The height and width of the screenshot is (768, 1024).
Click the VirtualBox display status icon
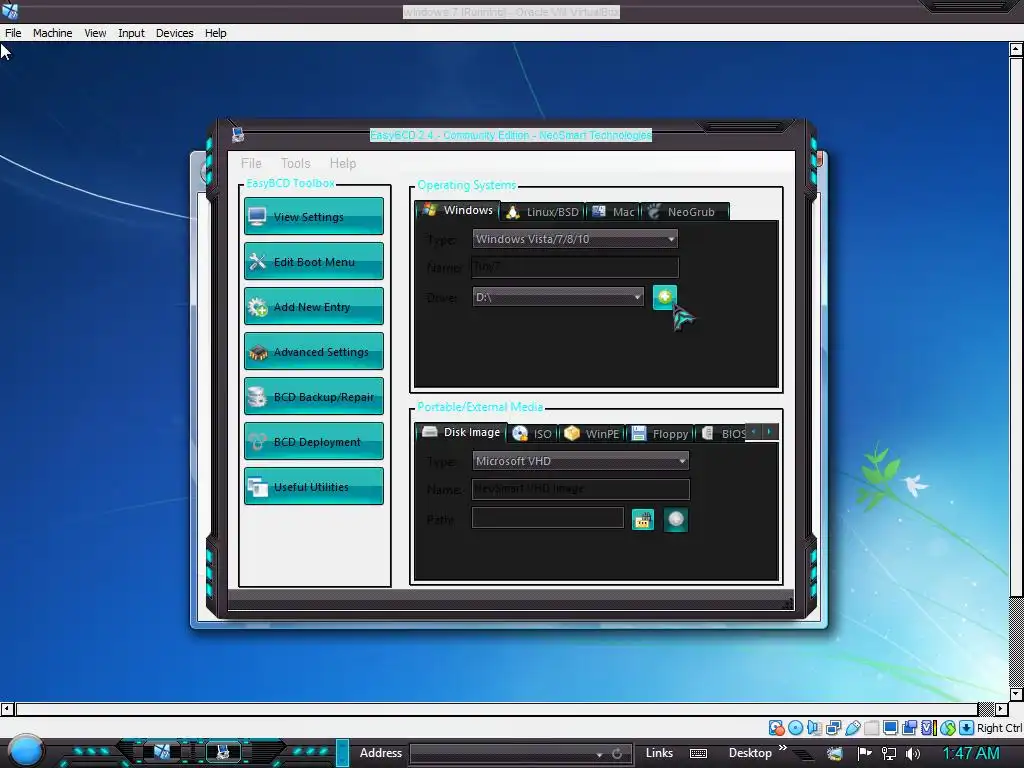click(x=890, y=728)
